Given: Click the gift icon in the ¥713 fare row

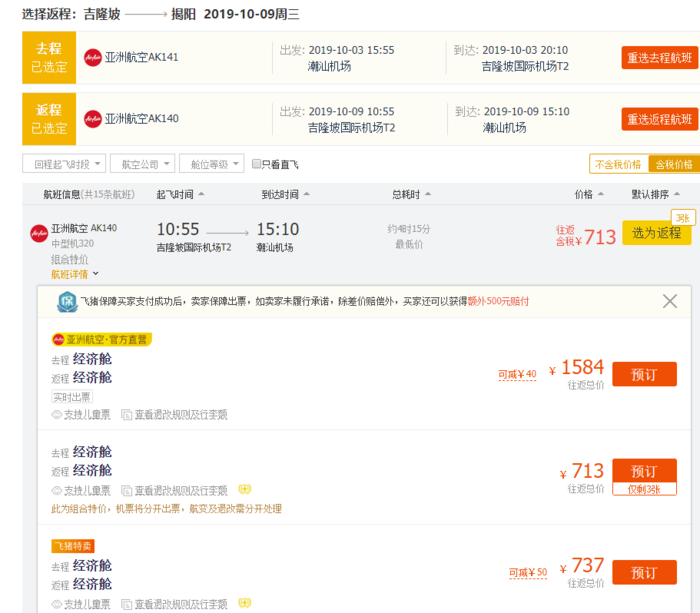Looking at the screenshot, I should (x=245, y=490).
